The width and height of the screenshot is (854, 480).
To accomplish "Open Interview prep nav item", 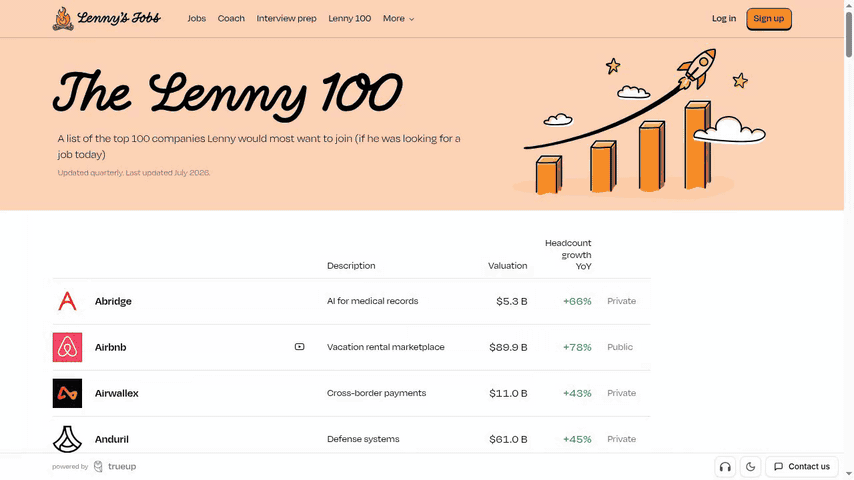I will 286,19.
